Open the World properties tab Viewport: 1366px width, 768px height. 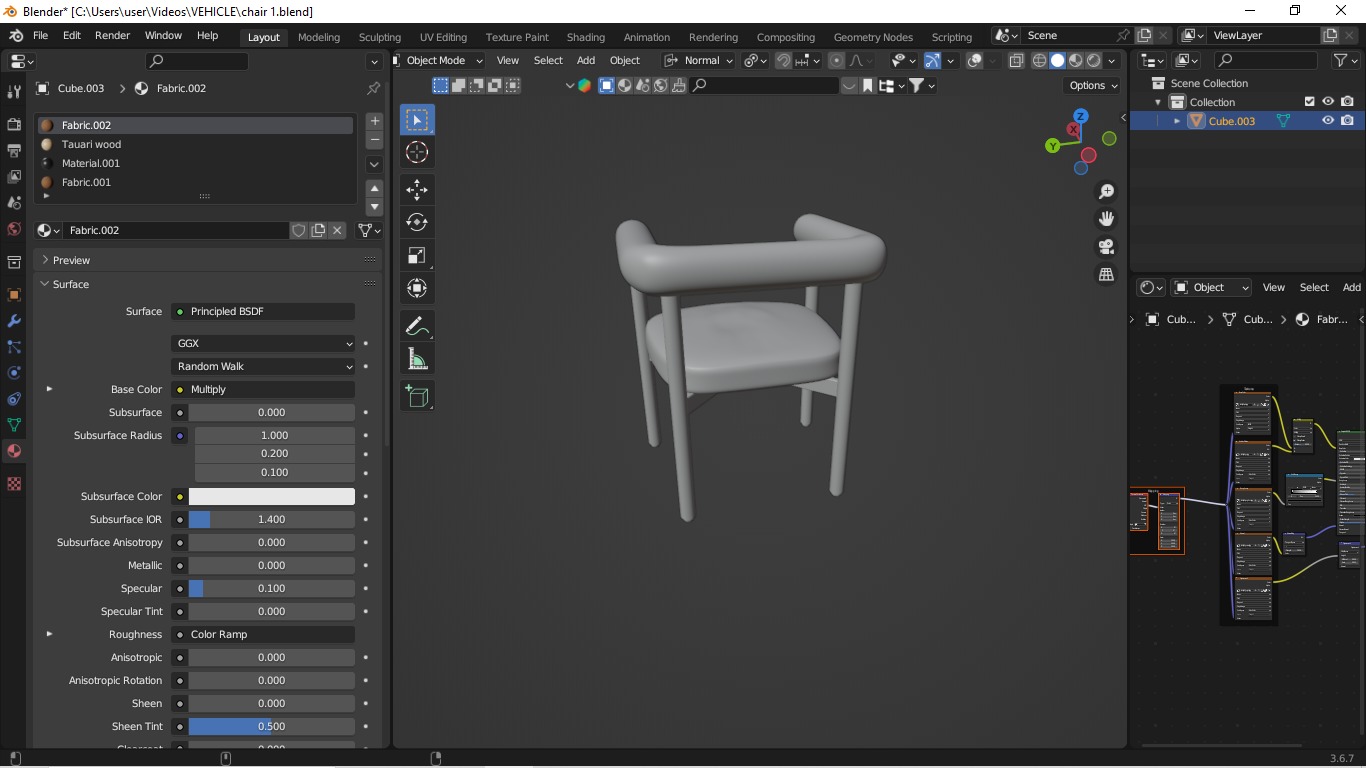point(14,229)
